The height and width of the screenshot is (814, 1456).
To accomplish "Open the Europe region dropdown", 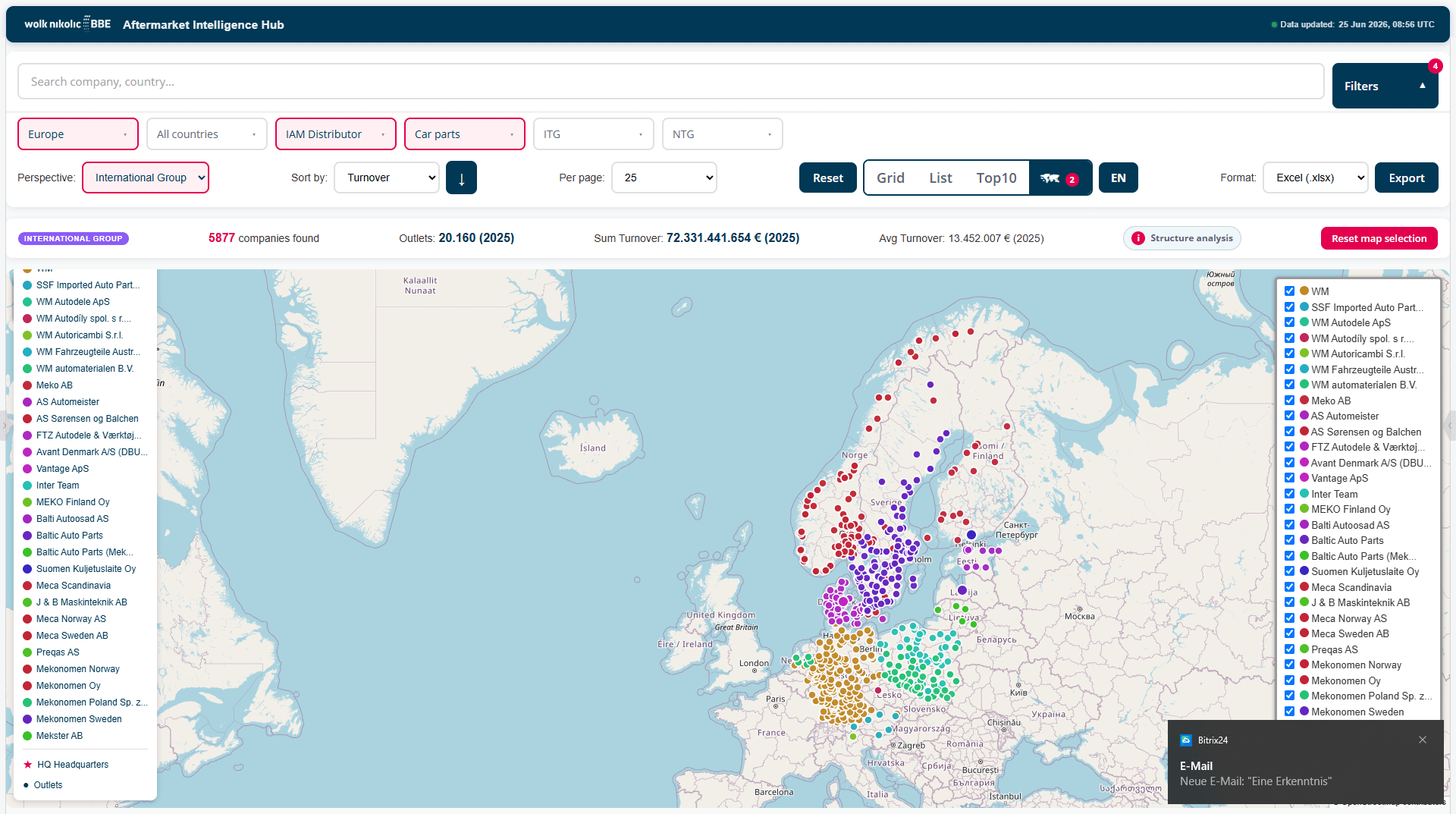I will pyautogui.click(x=78, y=134).
